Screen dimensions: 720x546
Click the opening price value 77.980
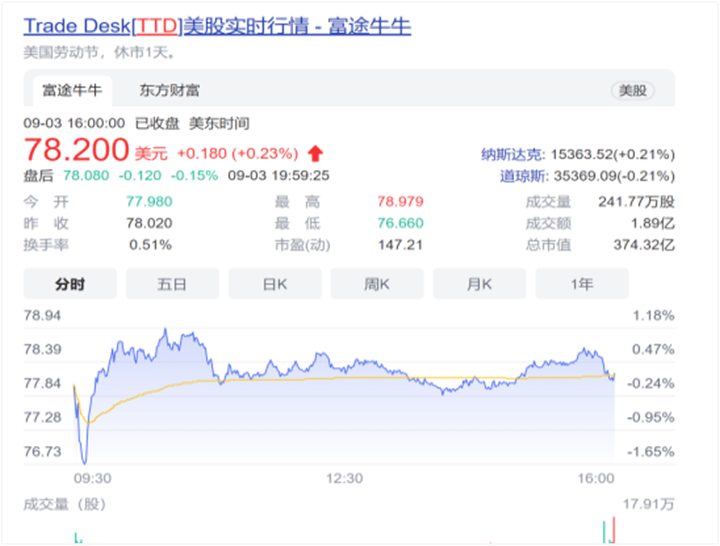149,202
